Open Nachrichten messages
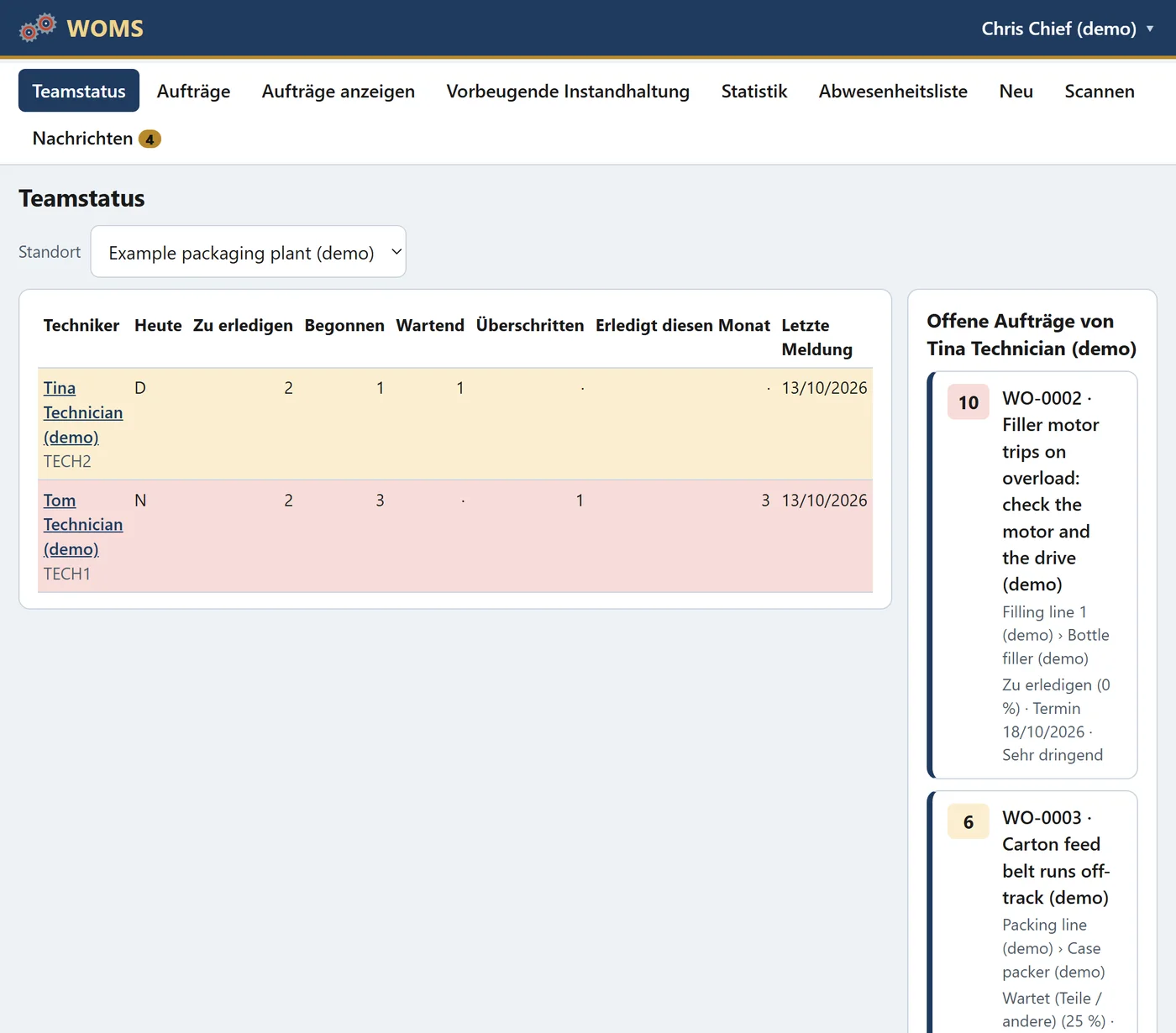 coord(96,139)
